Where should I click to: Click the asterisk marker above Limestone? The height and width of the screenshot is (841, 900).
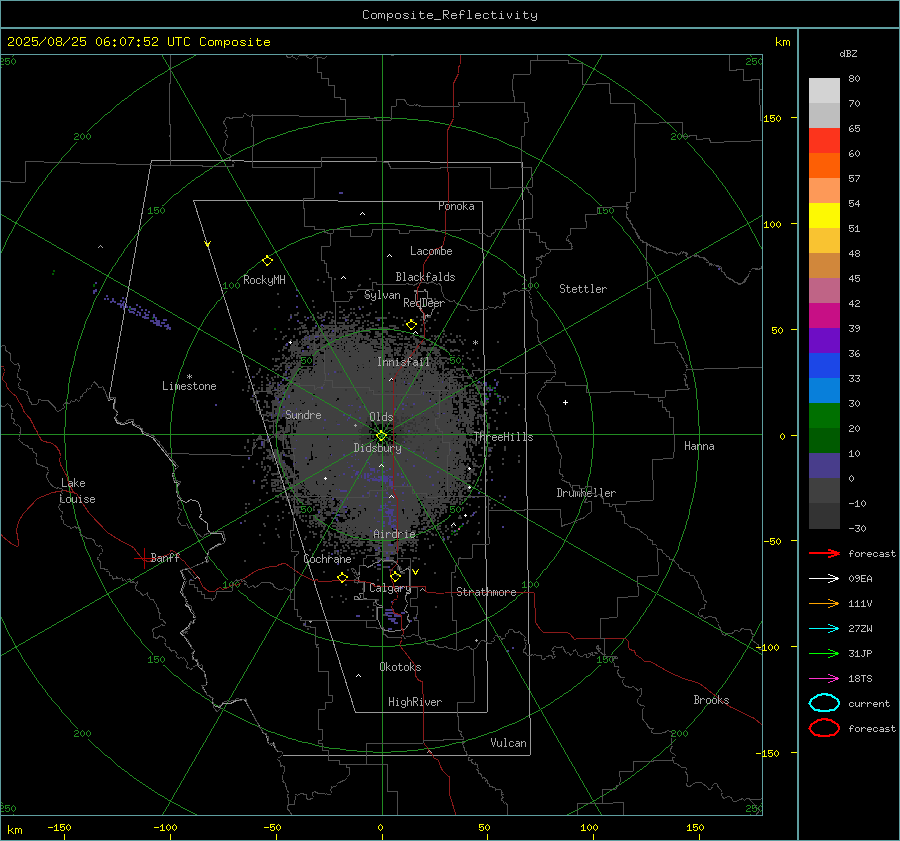189,377
